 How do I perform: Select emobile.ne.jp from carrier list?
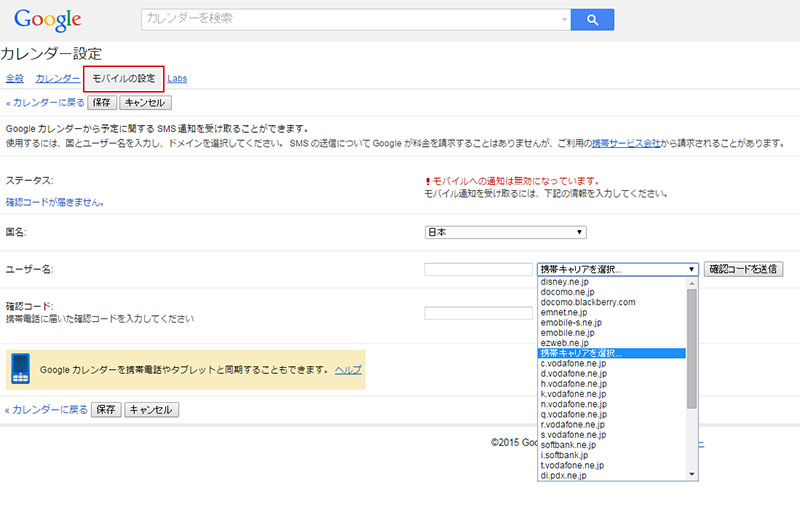pos(612,333)
